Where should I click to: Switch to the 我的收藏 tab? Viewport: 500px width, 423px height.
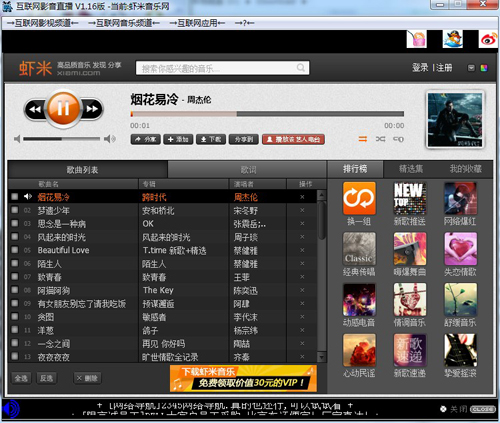click(465, 169)
